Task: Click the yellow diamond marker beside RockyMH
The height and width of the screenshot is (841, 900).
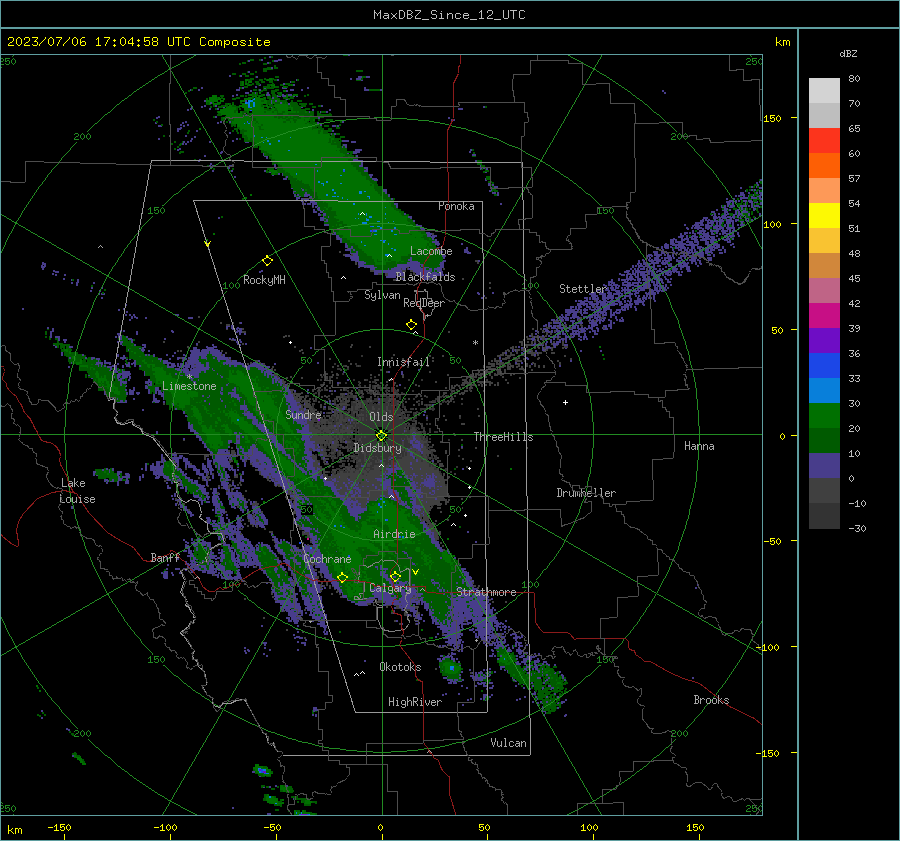Action: [267, 261]
